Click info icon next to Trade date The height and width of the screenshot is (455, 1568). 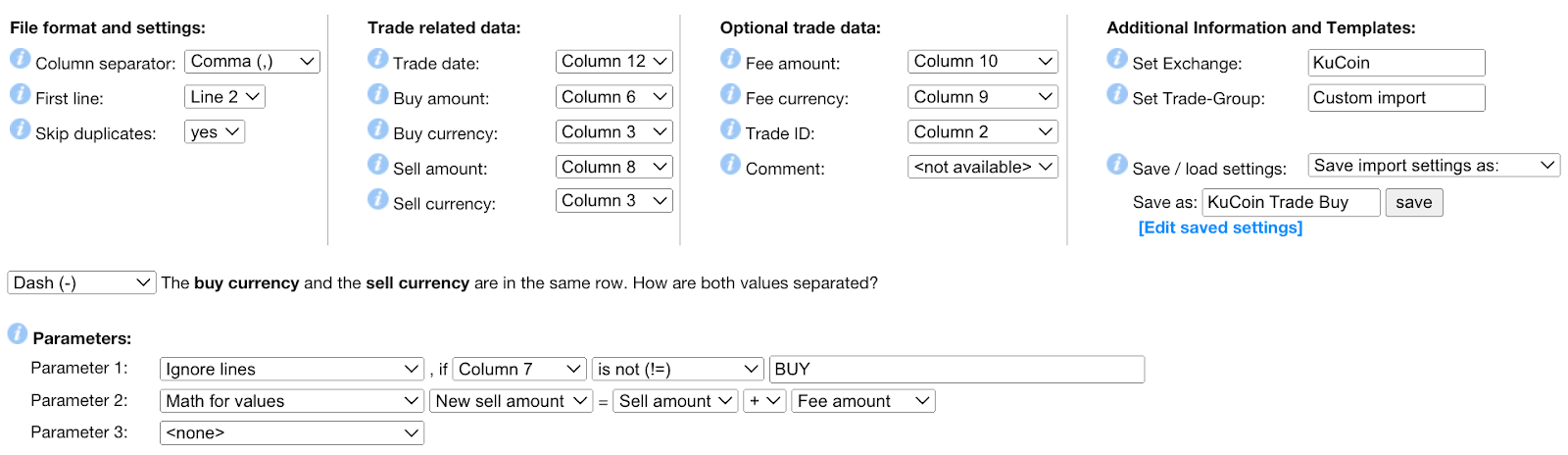377,59
